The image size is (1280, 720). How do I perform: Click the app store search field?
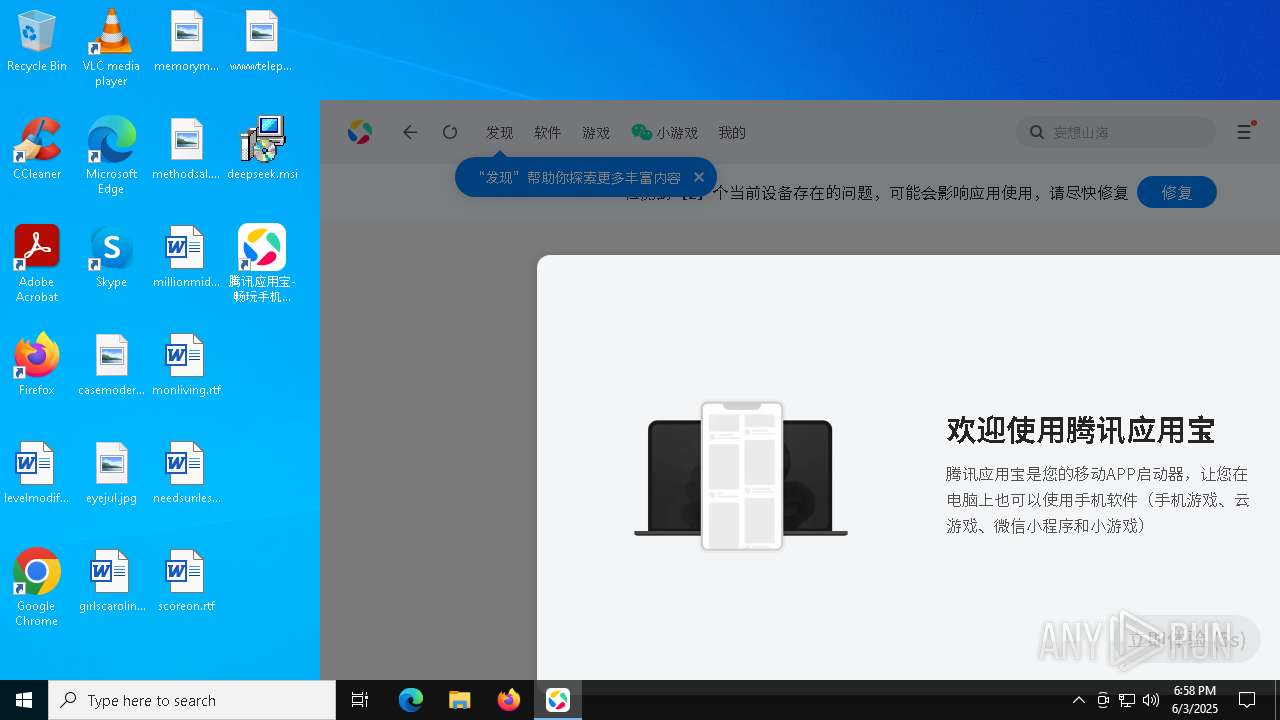point(1116,132)
